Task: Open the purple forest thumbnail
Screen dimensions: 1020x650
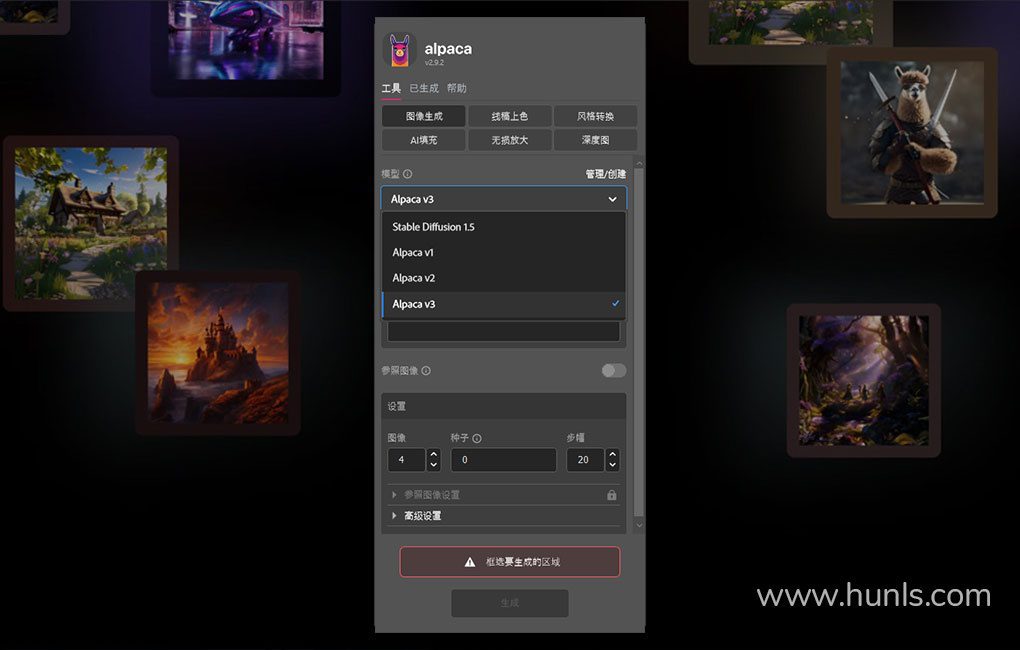Action: [864, 381]
